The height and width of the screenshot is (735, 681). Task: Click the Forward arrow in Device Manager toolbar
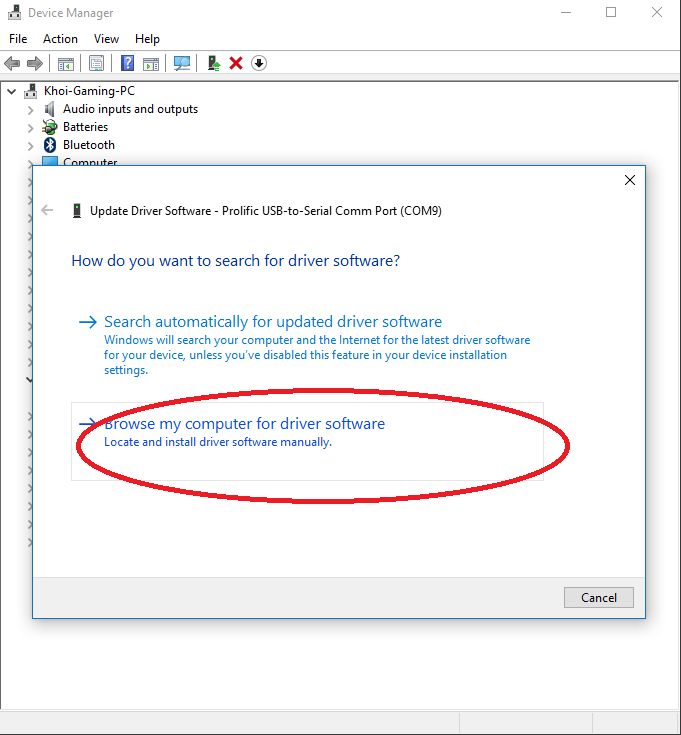click(35, 63)
